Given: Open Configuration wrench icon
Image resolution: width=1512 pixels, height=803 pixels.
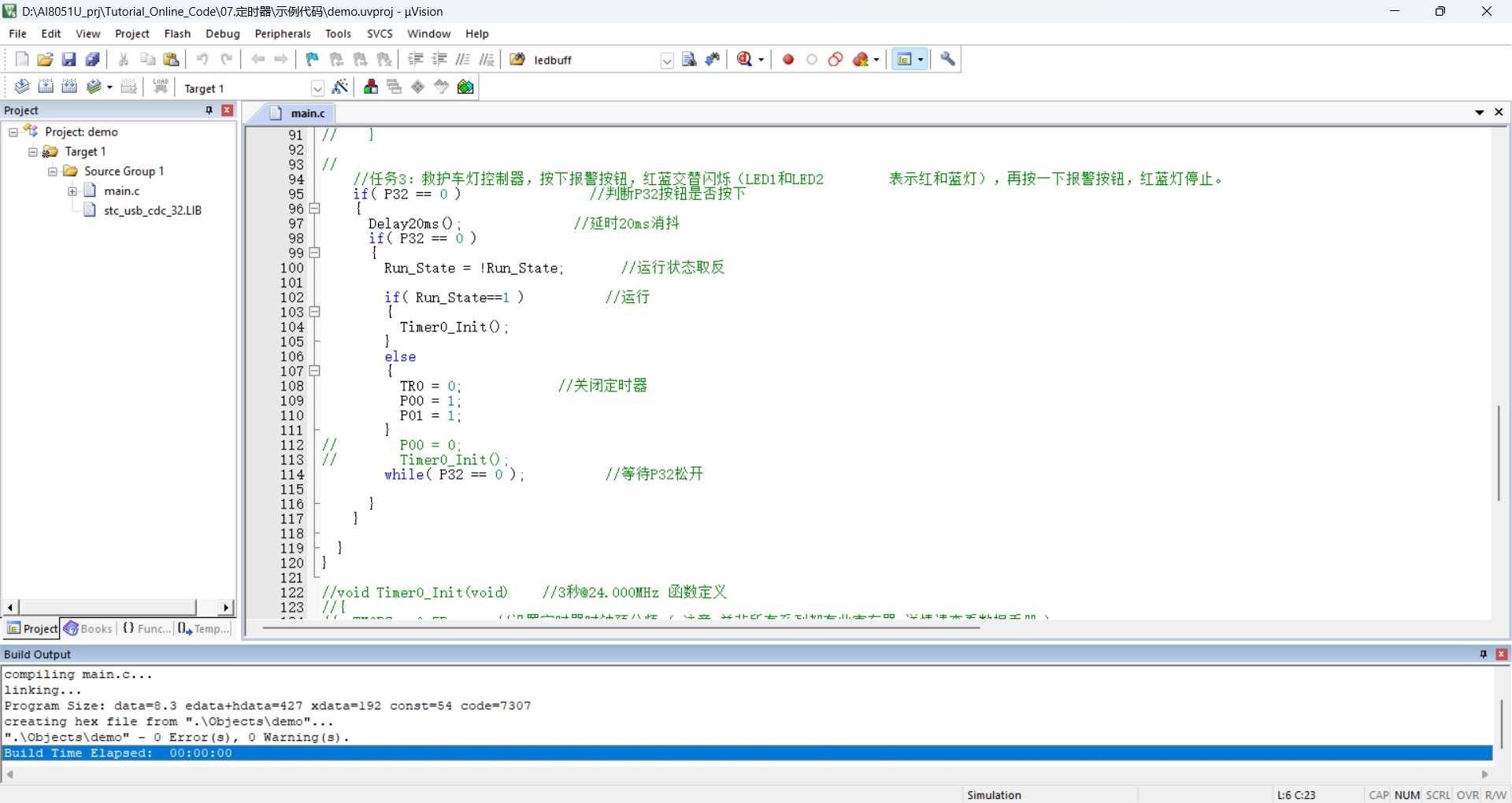Looking at the screenshot, I should pyautogui.click(x=948, y=59).
